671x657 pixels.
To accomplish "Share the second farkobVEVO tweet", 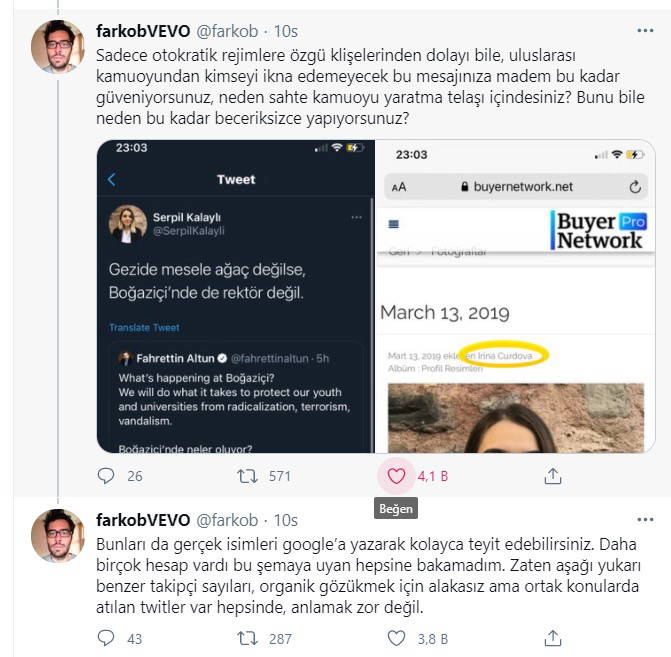I will pyautogui.click(x=552, y=637).
